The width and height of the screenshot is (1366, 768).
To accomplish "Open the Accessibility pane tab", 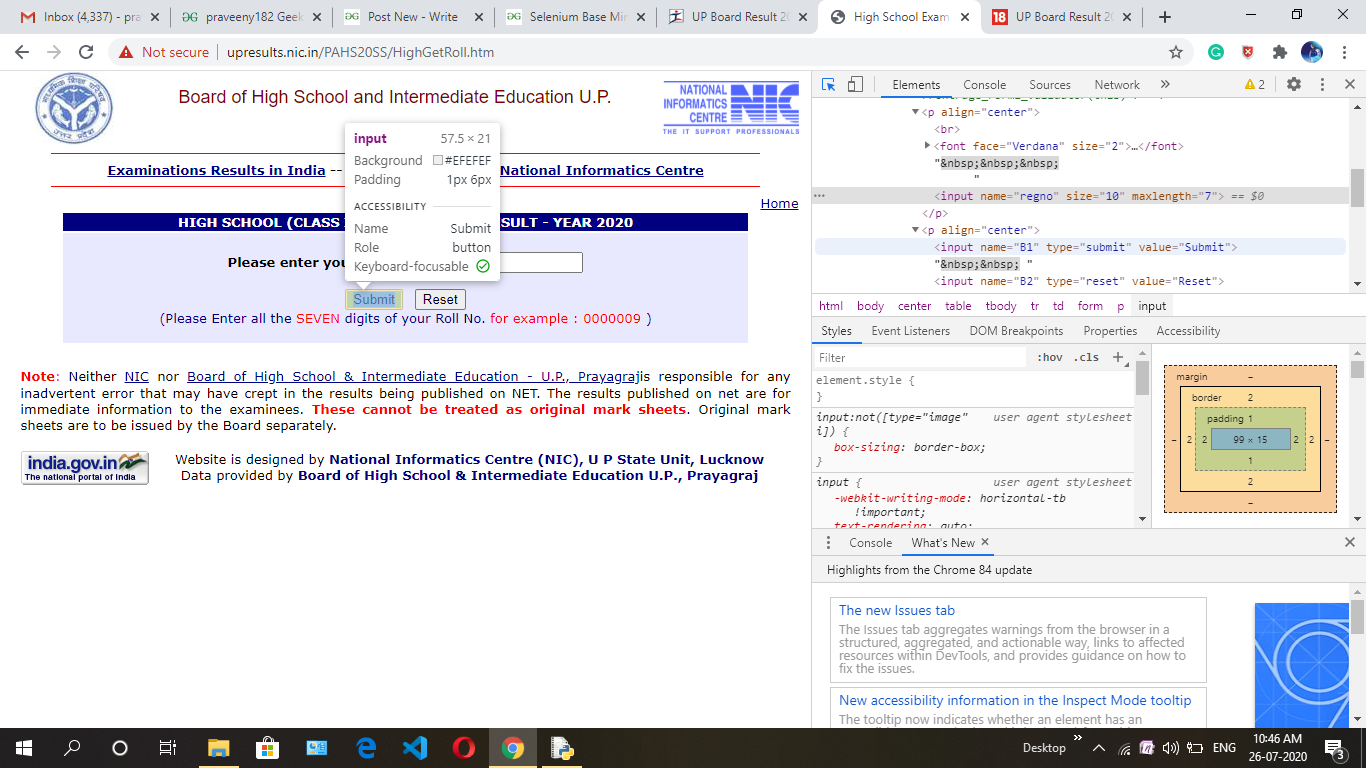I will 1188,331.
